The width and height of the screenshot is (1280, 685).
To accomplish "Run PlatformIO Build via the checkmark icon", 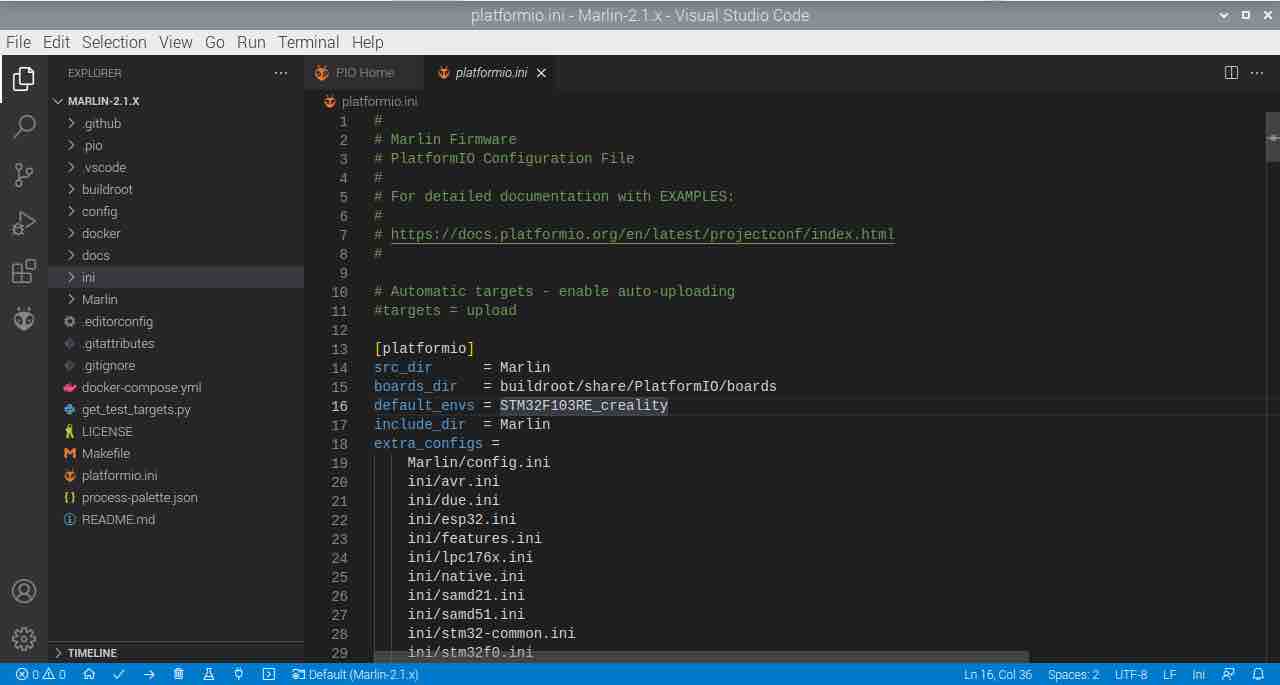I will point(118,674).
